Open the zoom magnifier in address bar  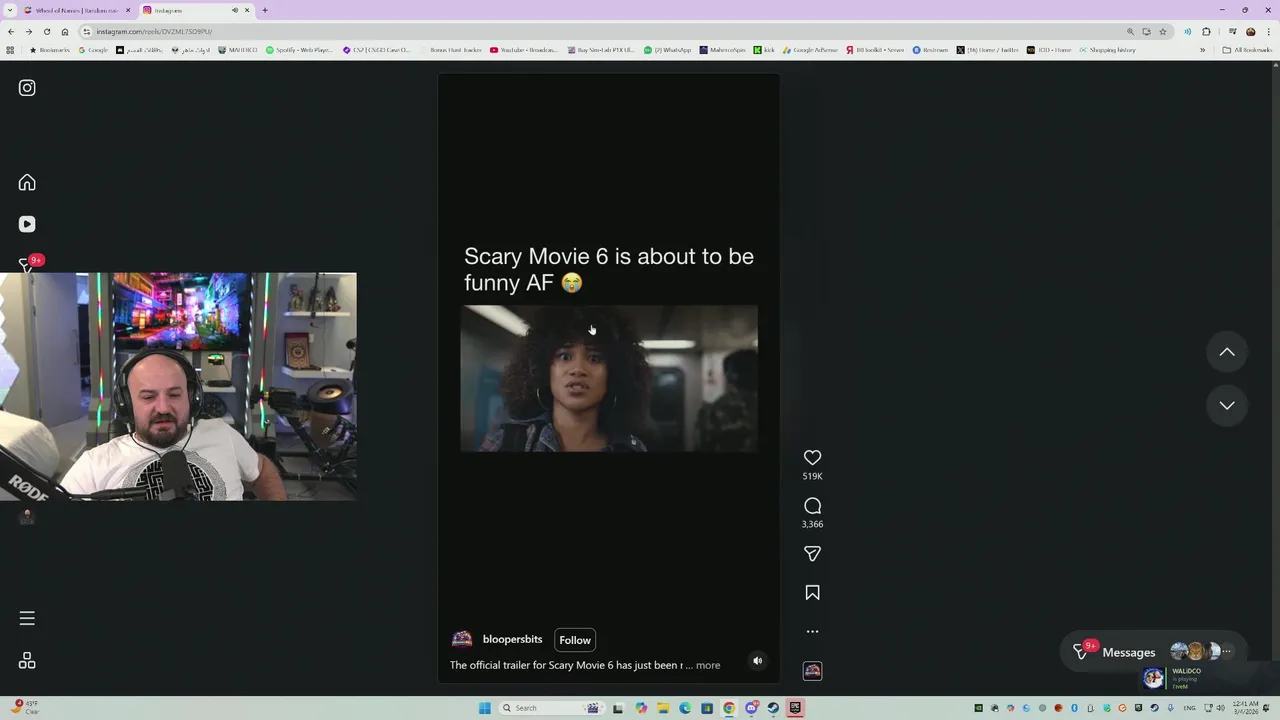click(1130, 31)
